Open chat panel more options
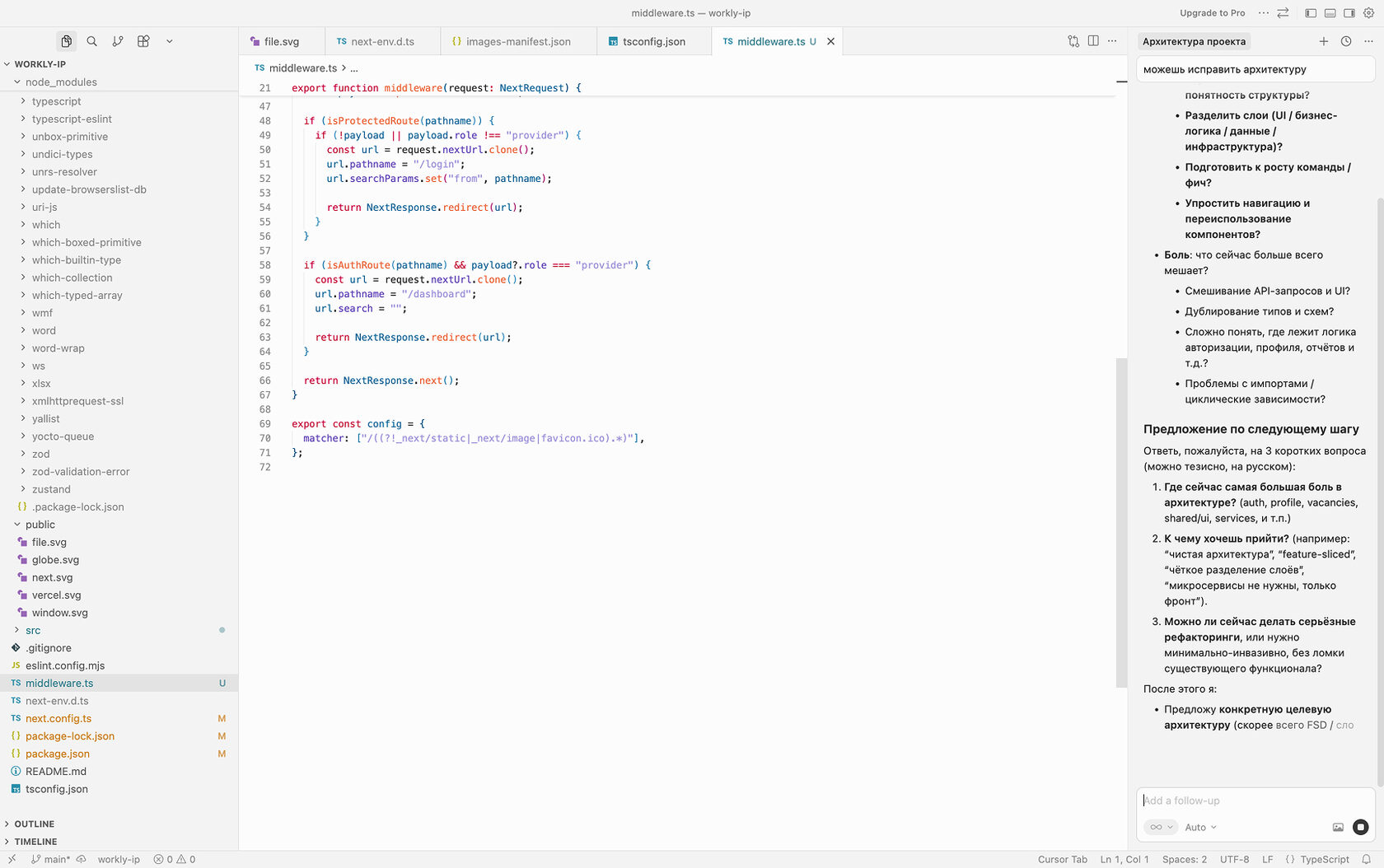The image size is (1384, 868). [x=1368, y=41]
